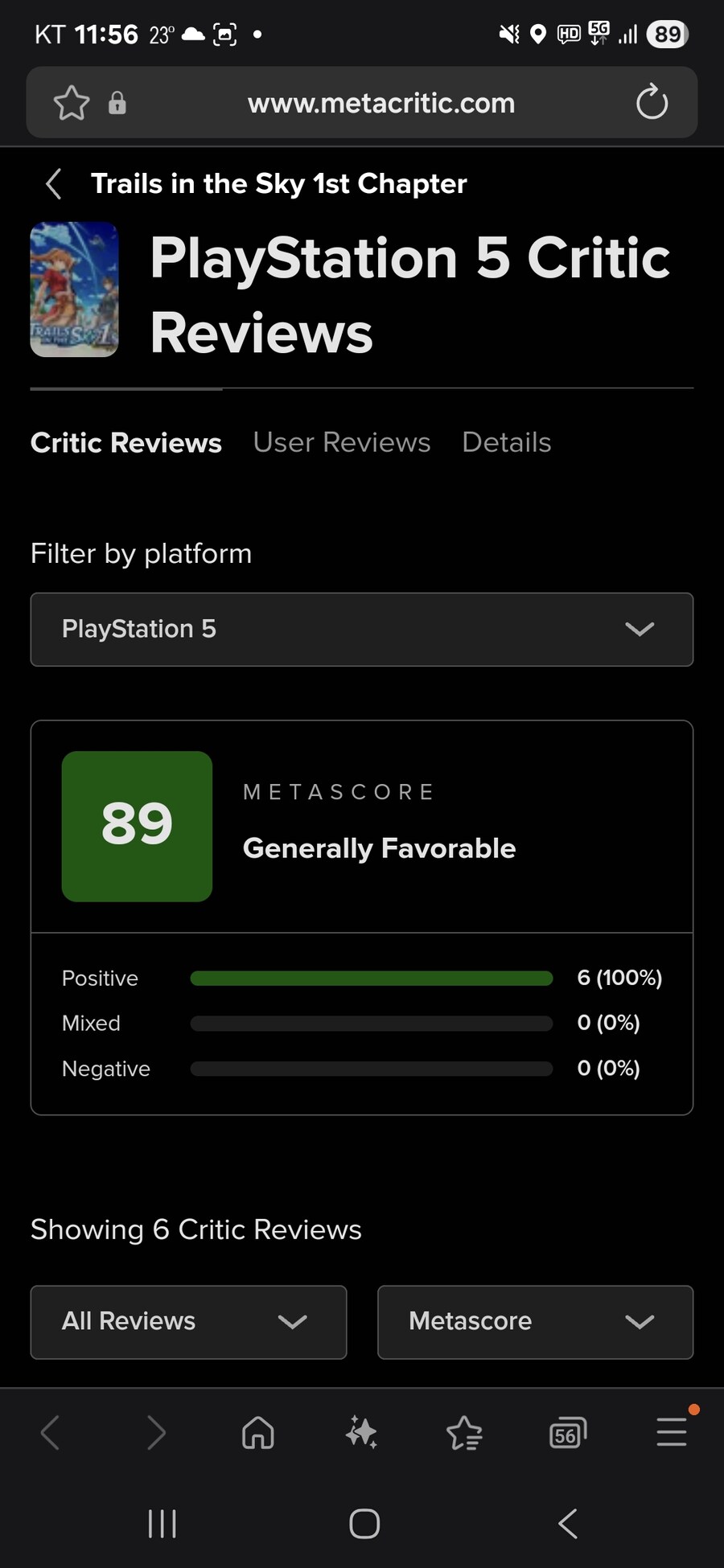Switch to the User Reviews tab
The width and height of the screenshot is (724, 1568).
[342, 442]
